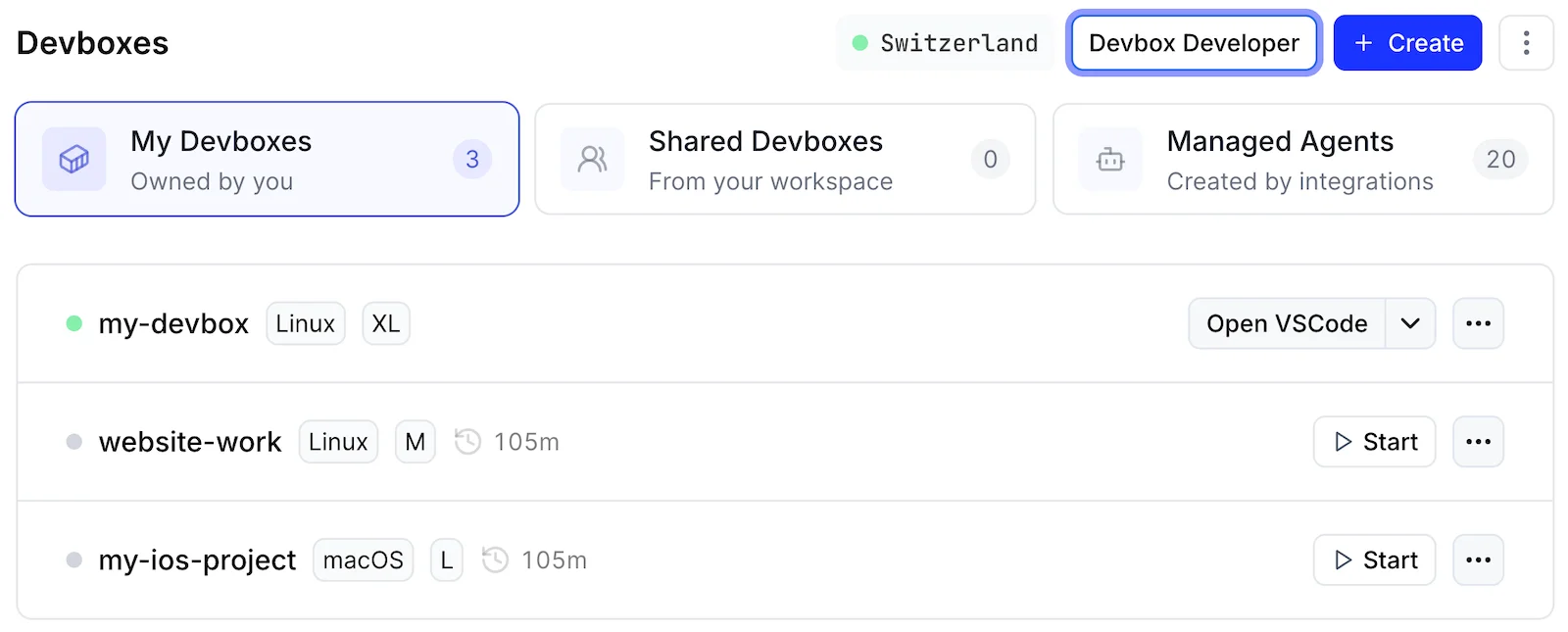Open more options for website-work
The image size is (1568, 632).
click(1478, 442)
